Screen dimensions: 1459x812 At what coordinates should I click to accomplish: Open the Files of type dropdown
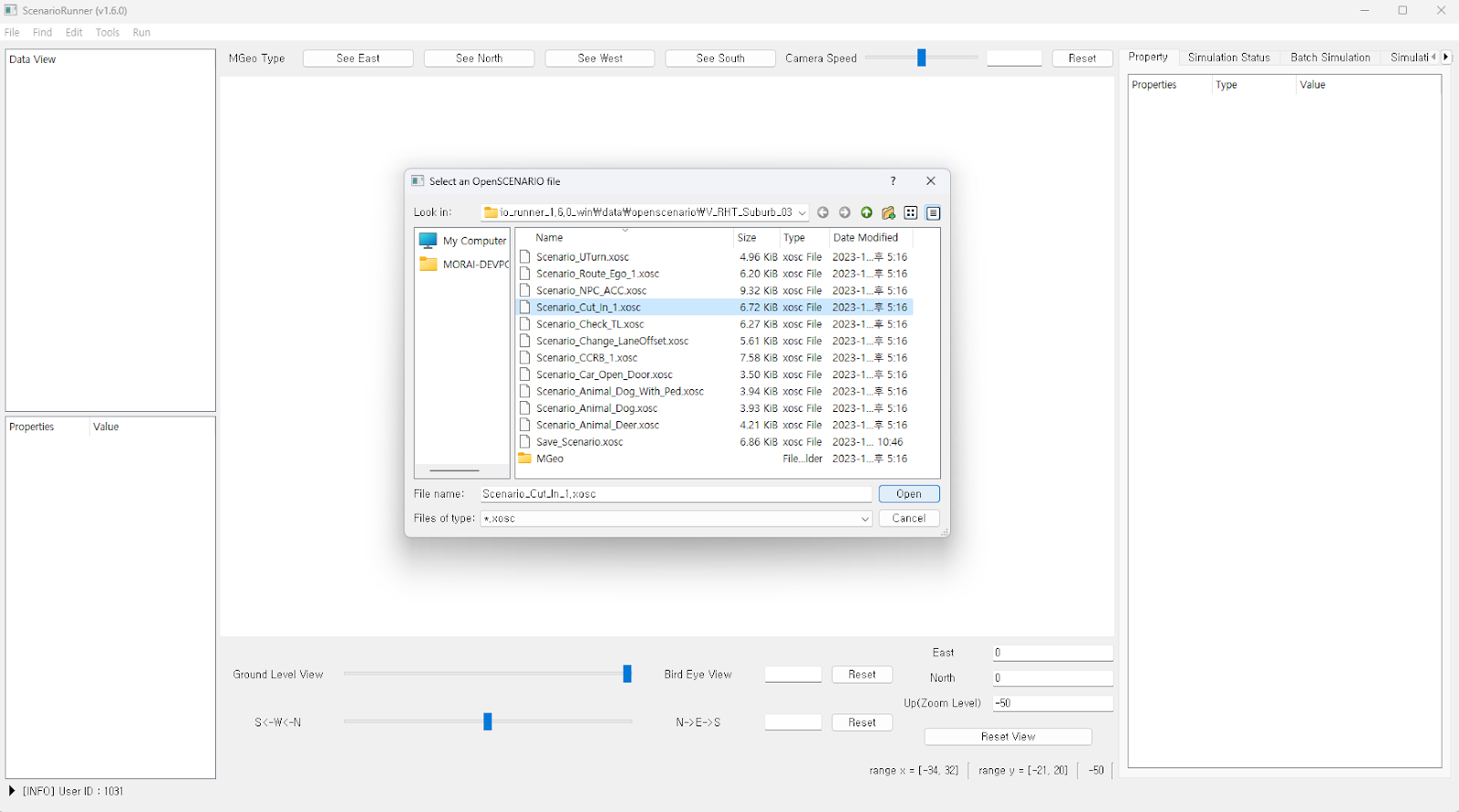pos(864,519)
